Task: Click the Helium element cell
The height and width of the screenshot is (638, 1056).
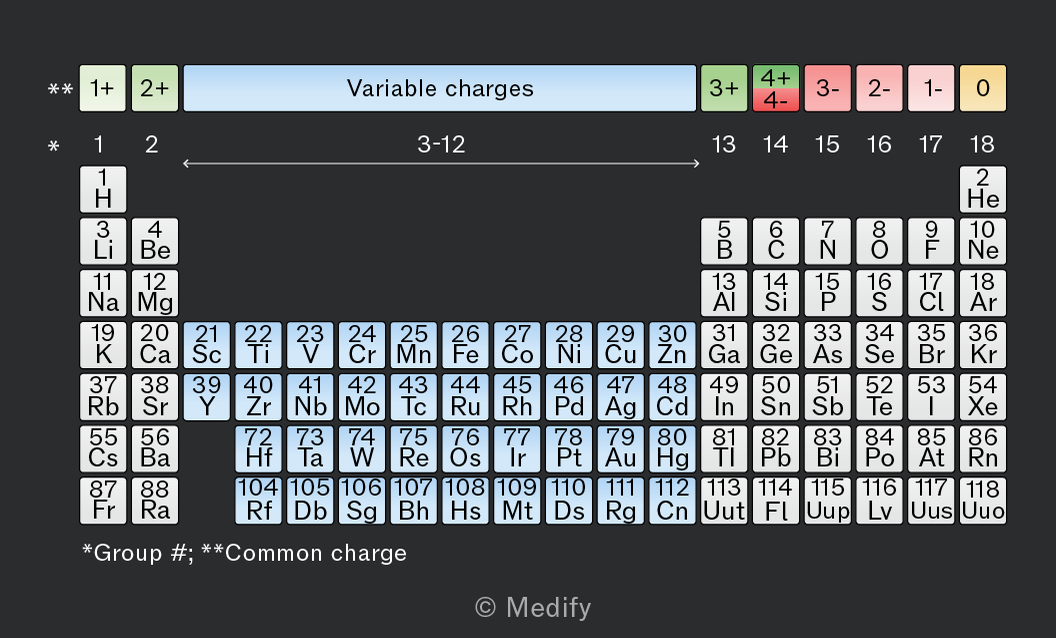Action: pyautogui.click(x=983, y=189)
